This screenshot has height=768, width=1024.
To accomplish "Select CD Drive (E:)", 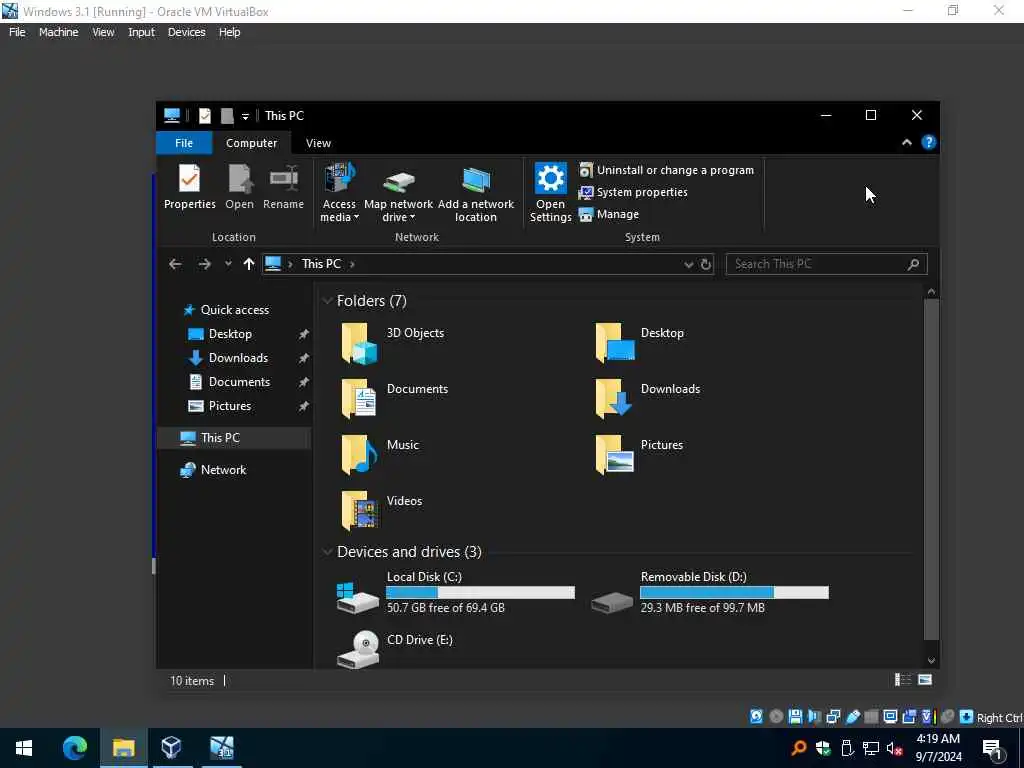I will (394, 648).
